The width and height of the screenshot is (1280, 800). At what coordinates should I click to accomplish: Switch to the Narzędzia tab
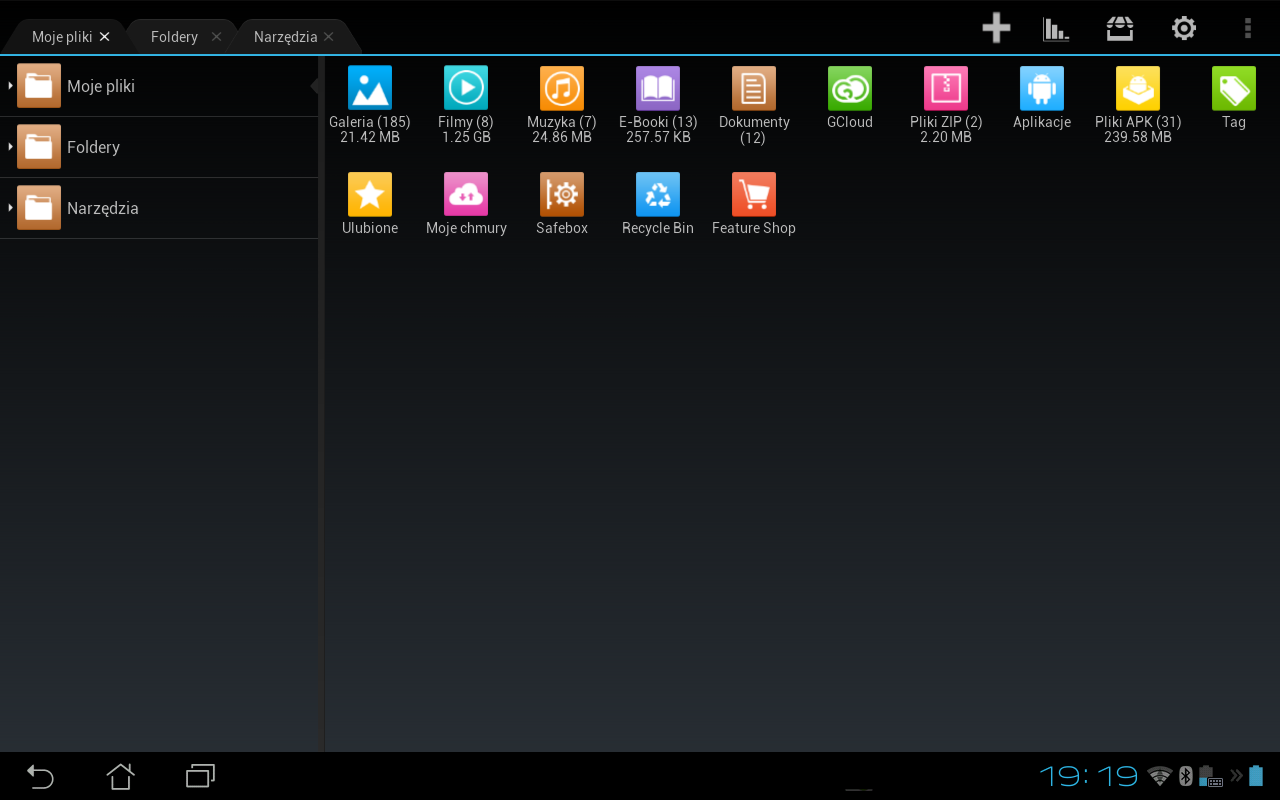click(x=287, y=36)
